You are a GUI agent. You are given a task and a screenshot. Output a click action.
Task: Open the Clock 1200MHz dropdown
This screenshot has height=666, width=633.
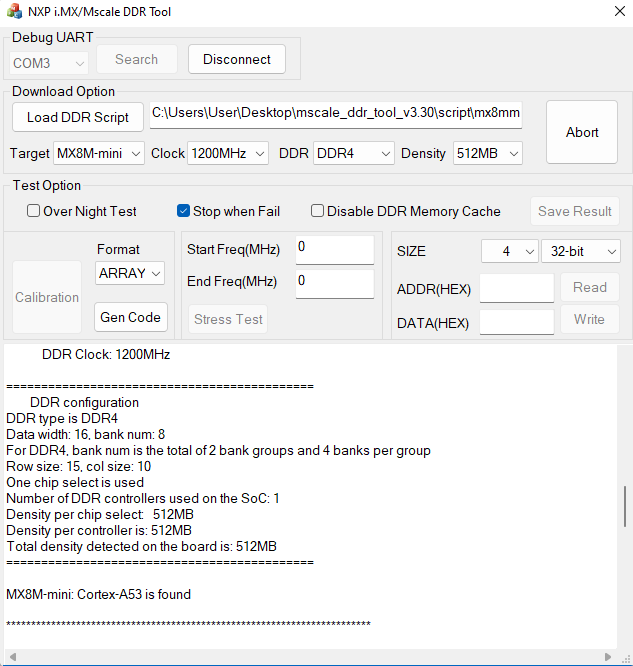228,153
